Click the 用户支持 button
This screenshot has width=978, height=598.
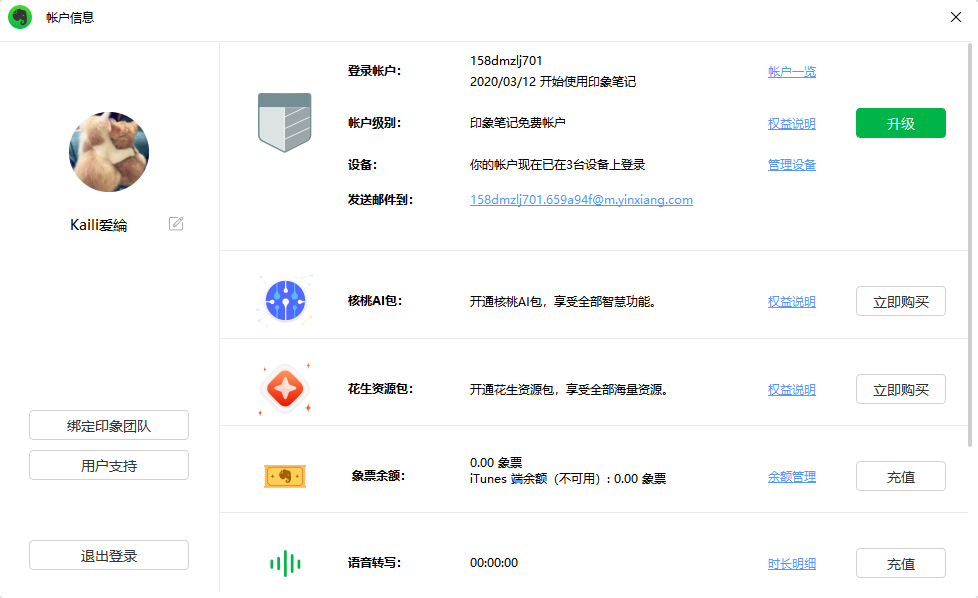point(109,465)
